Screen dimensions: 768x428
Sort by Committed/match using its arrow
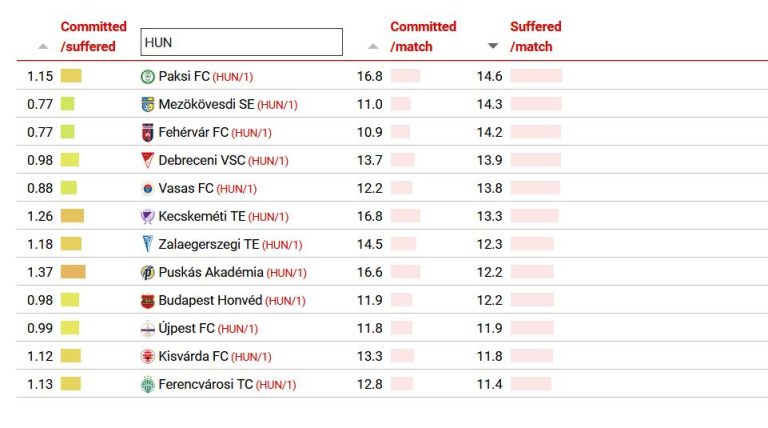coord(373,47)
